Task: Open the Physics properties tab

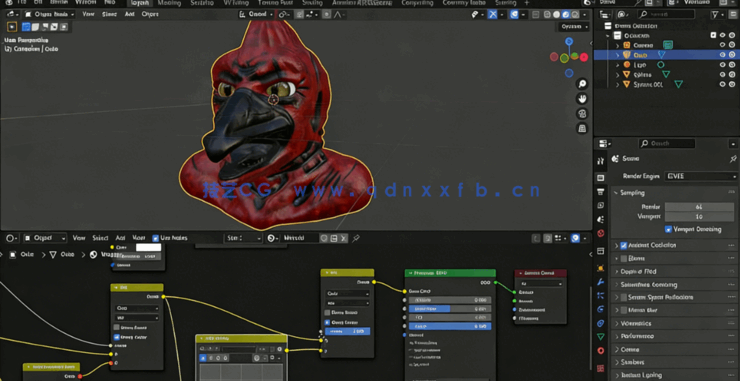Action: 600,310
